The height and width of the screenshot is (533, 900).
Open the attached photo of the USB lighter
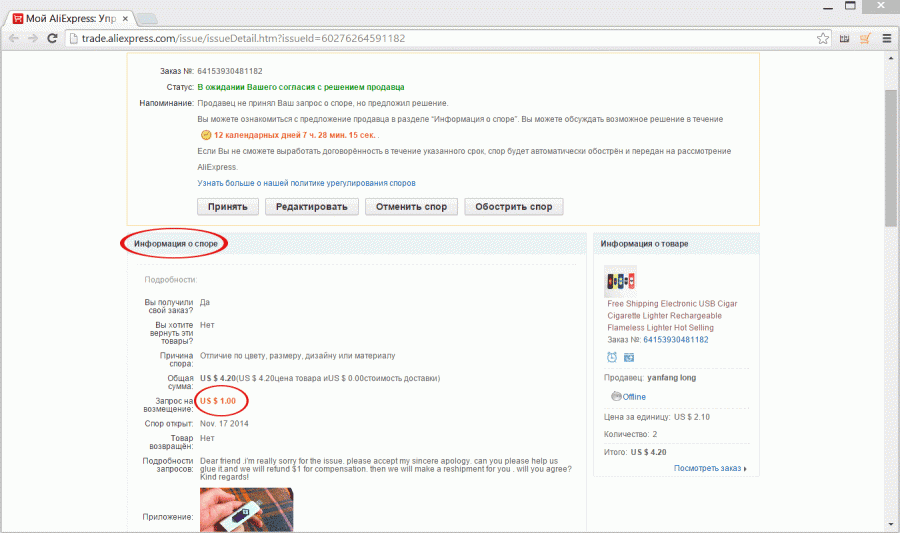point(247,509)
